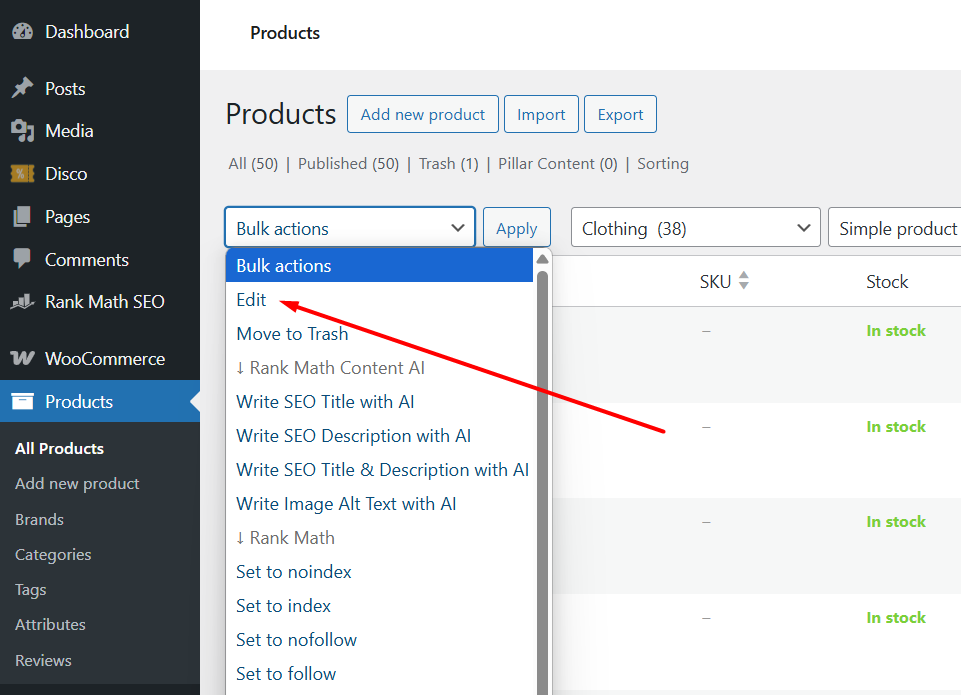
Task: Filter by Published (50)
Action: click(x=348, y=164)
